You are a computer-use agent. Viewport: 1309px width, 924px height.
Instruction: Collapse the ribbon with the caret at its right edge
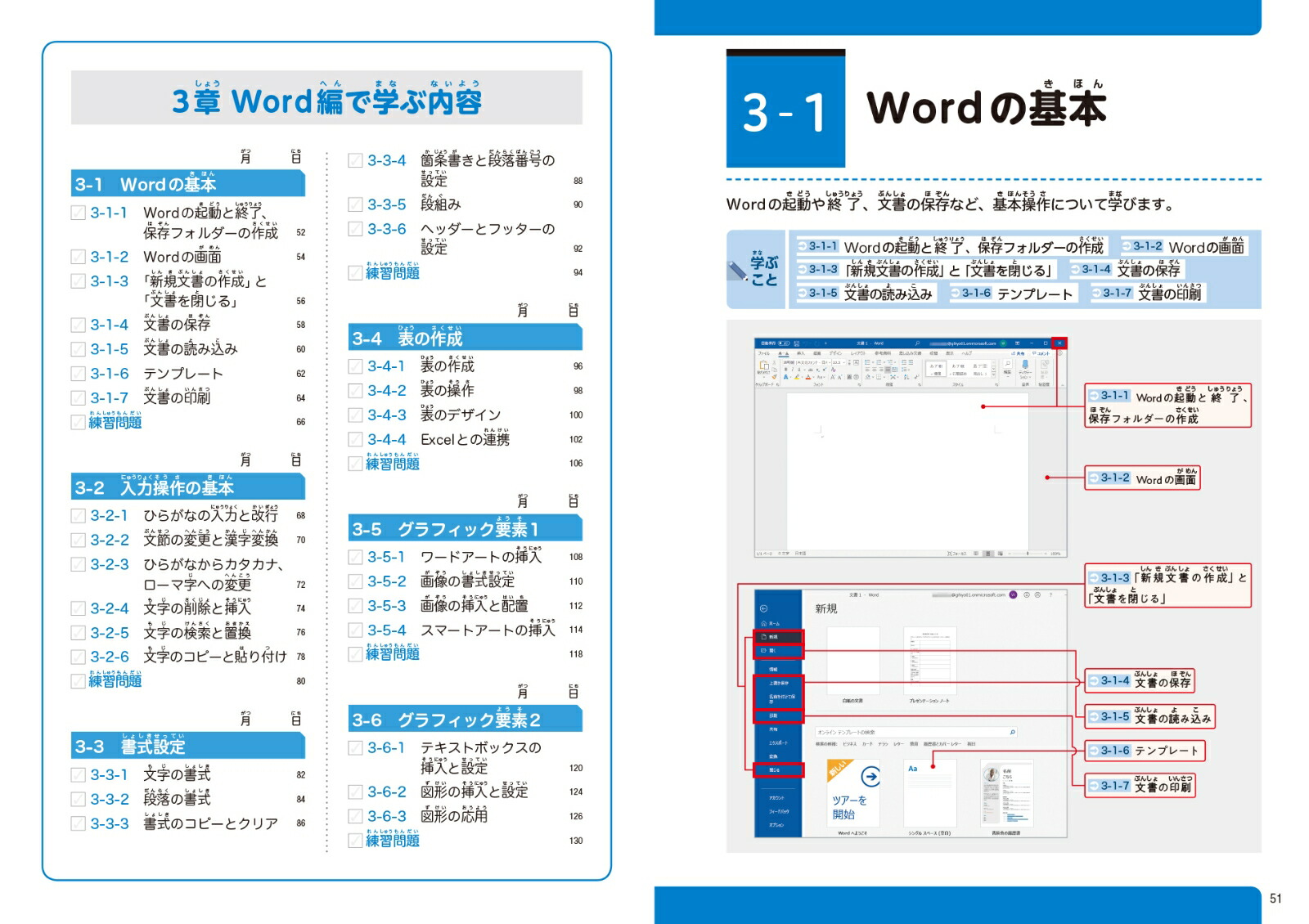[1062, 385]
